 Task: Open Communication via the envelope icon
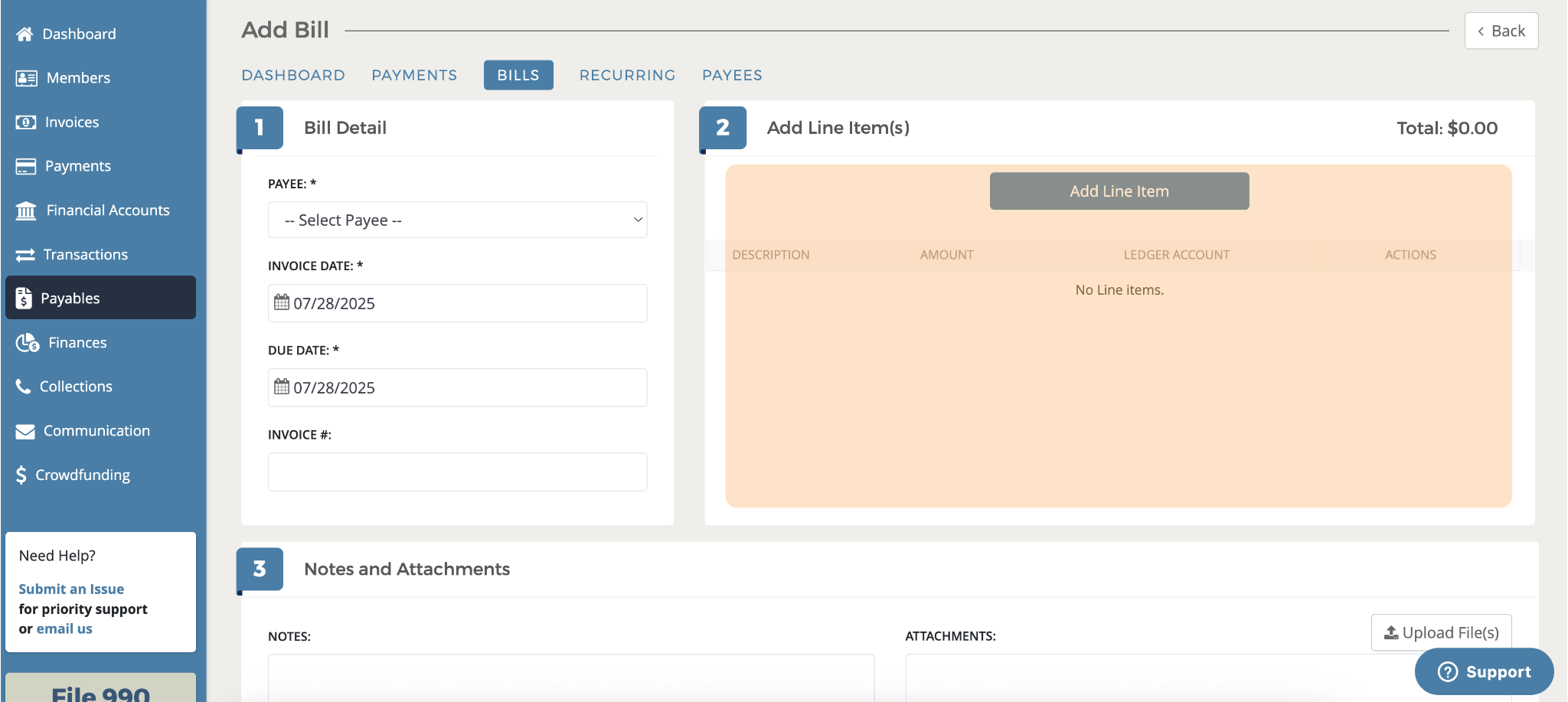(25, 432)
